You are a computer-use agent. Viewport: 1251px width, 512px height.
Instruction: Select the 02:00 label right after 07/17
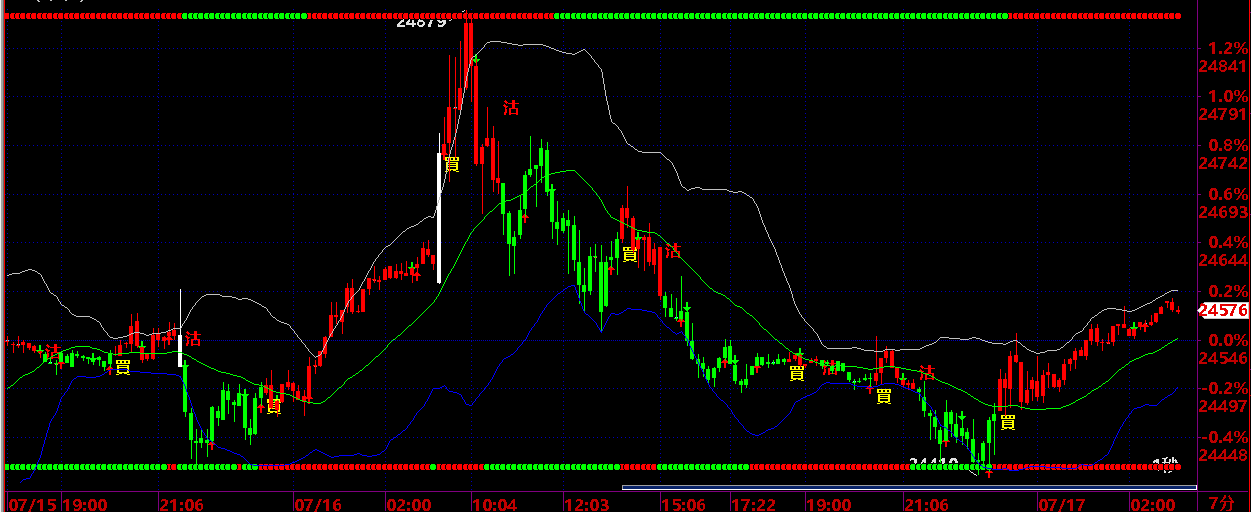point(1154,503)
